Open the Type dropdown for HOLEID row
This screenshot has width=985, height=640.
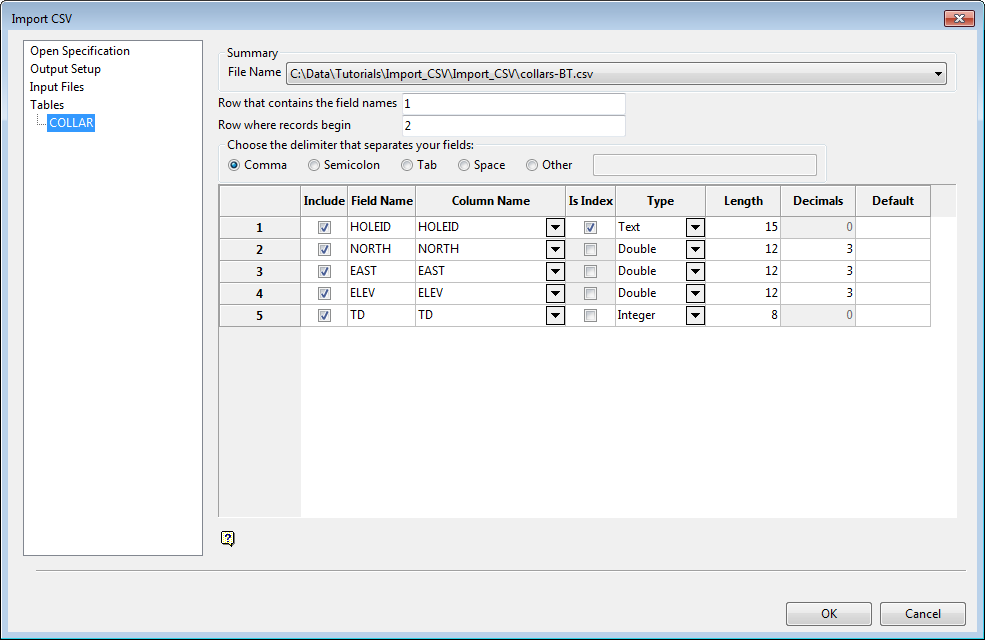click(695, 228)
